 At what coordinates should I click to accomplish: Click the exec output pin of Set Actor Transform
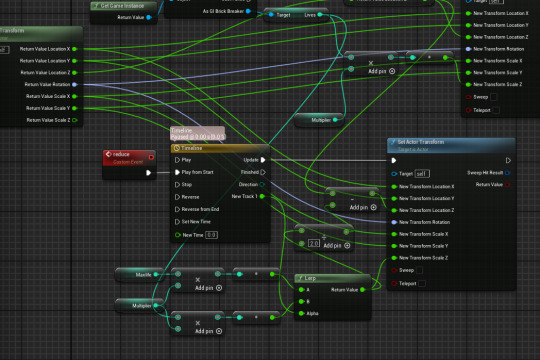tap(508, 161)
